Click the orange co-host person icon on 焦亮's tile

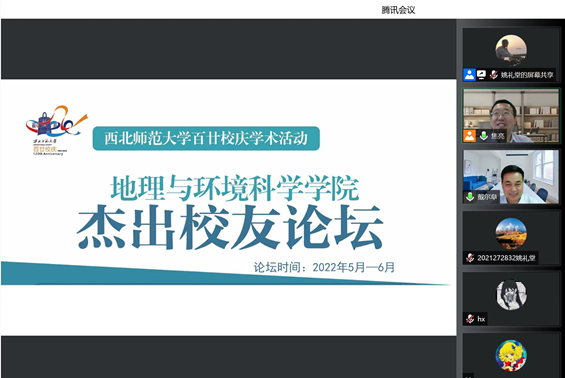coord(470,136)
